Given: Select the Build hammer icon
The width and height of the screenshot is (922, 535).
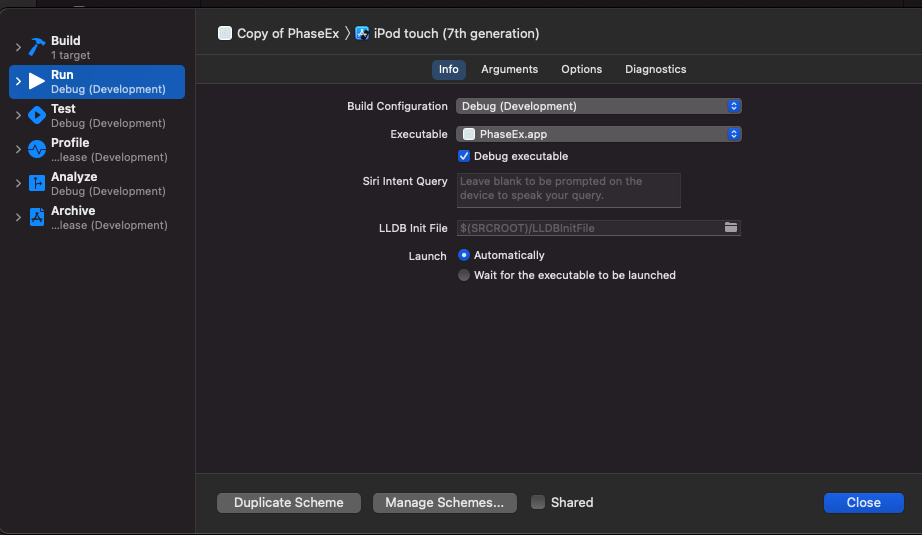Looking at the screenshot, I should tap(36, 48).
